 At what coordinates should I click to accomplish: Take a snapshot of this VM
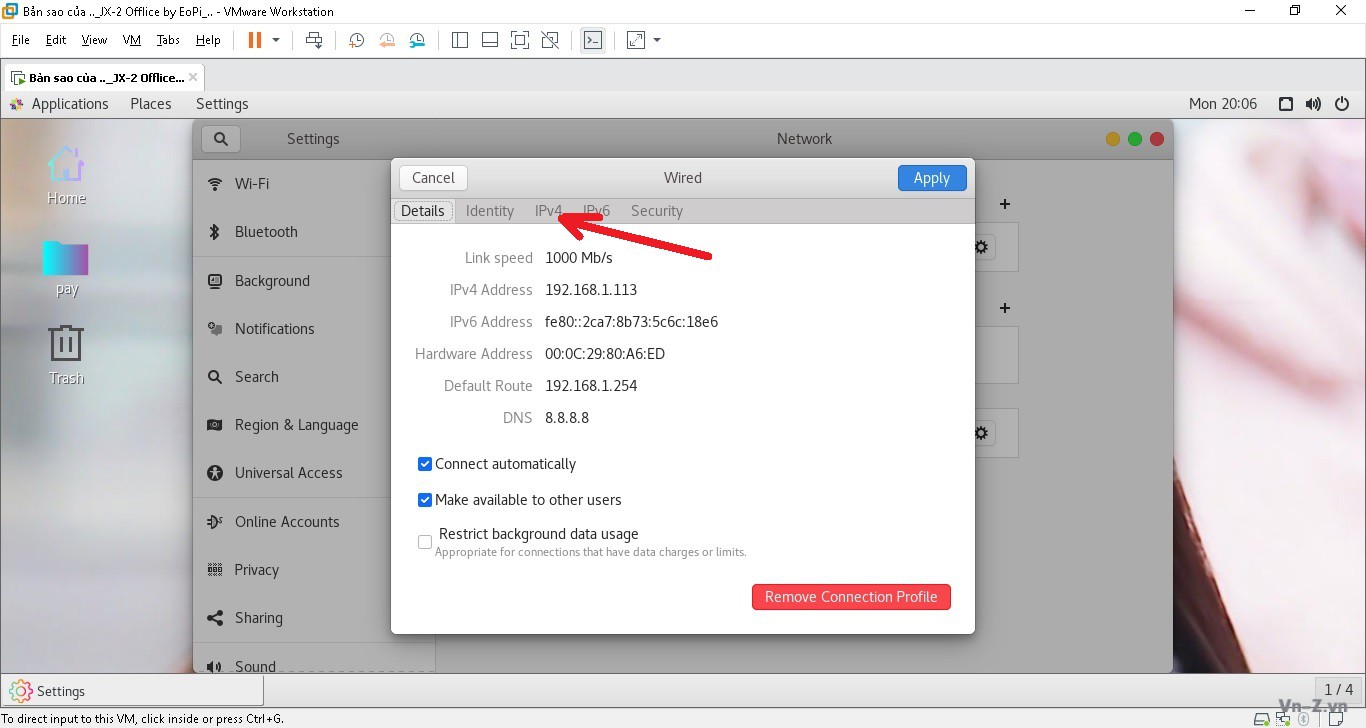point(357,40)
